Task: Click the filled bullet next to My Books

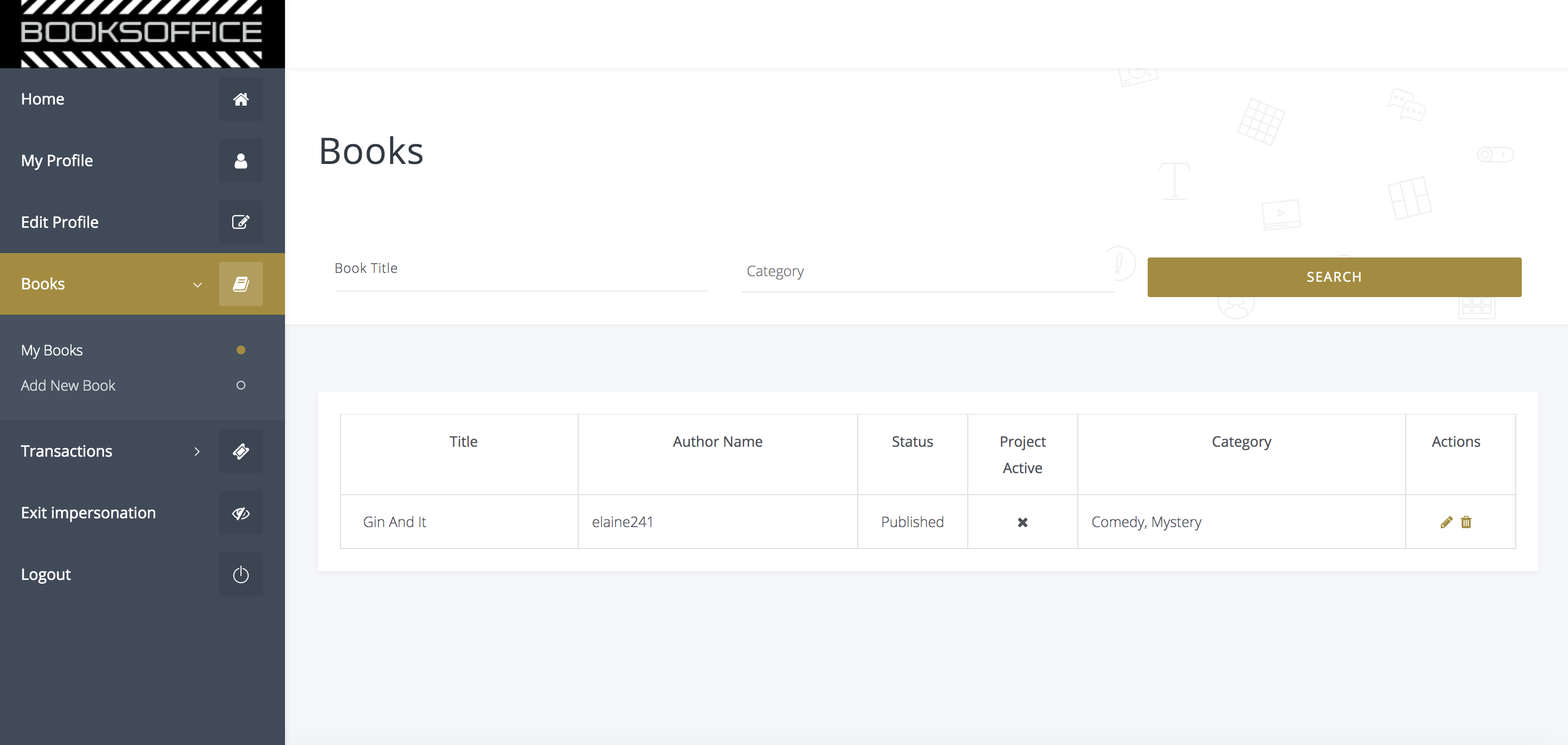Action: click(241, 350)
